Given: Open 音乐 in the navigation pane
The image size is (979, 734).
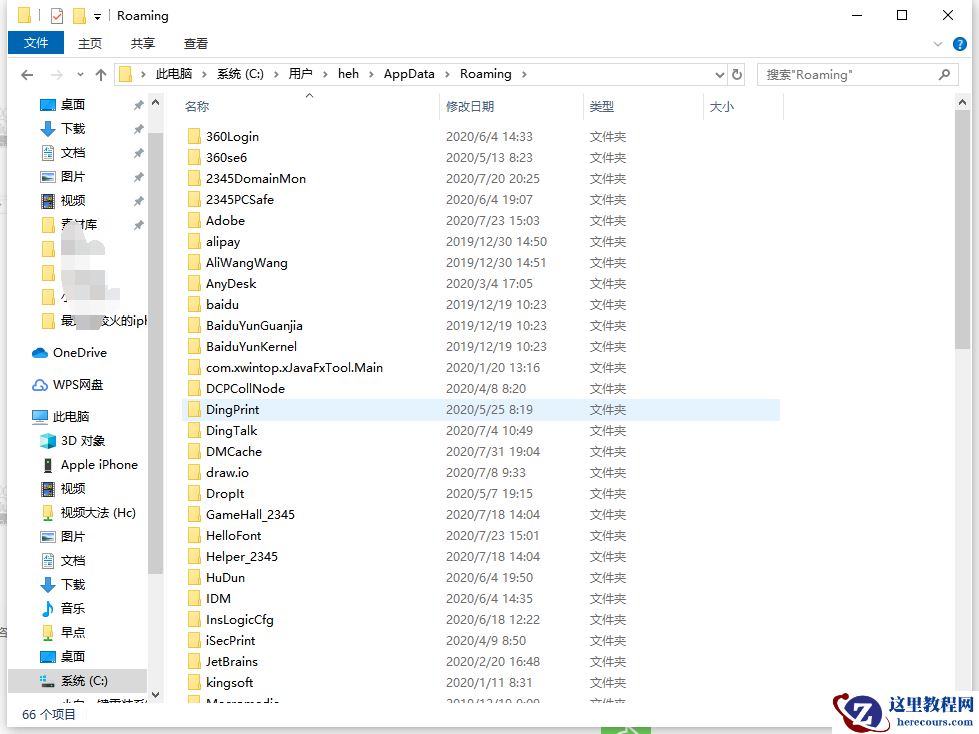Looking at the screenshot, I should [x=72, y=609].
